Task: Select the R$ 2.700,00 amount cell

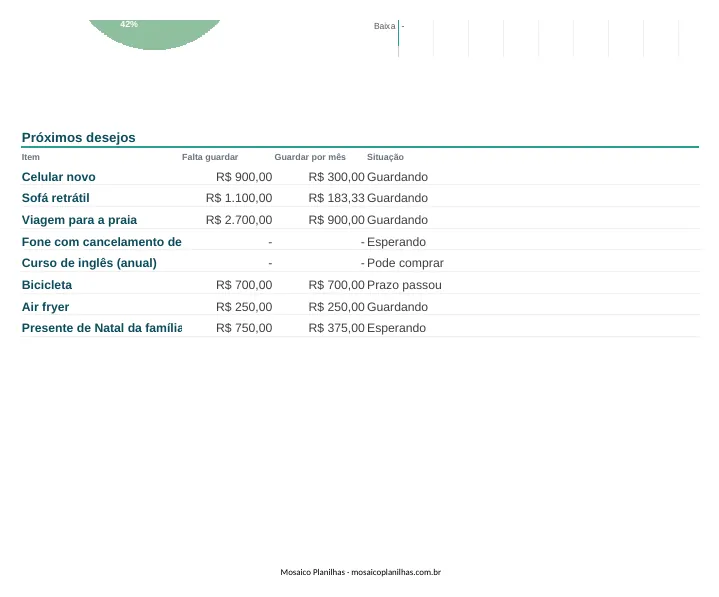Action: point(239,220)
